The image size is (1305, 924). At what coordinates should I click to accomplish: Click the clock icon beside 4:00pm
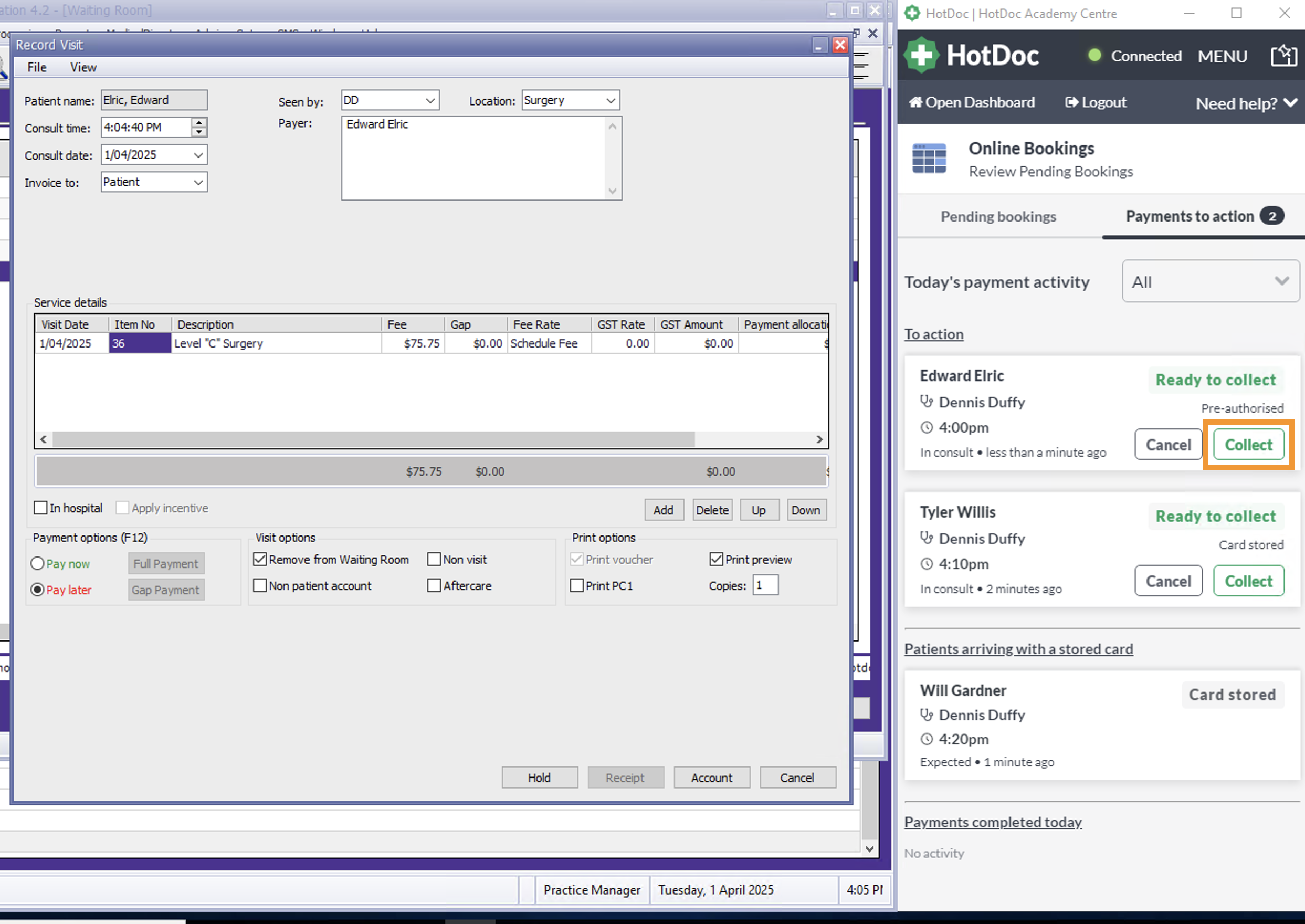927,427
